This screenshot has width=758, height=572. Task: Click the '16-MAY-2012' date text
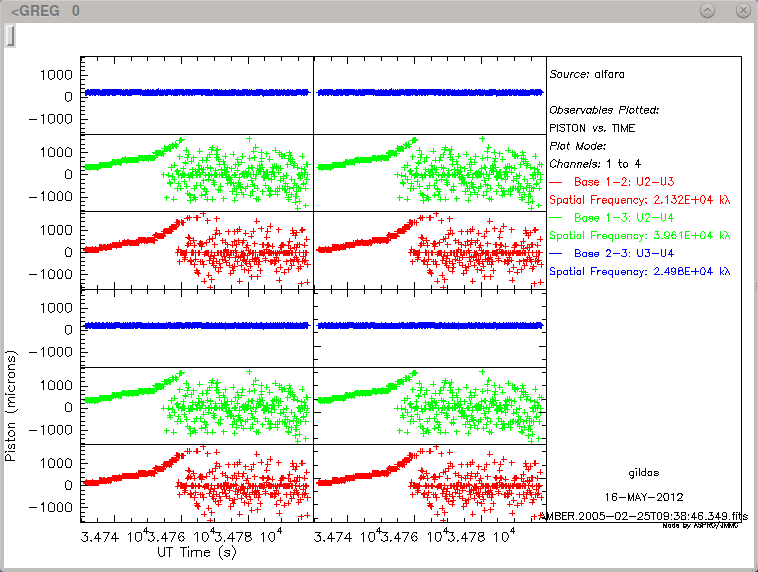click(641, 496)
